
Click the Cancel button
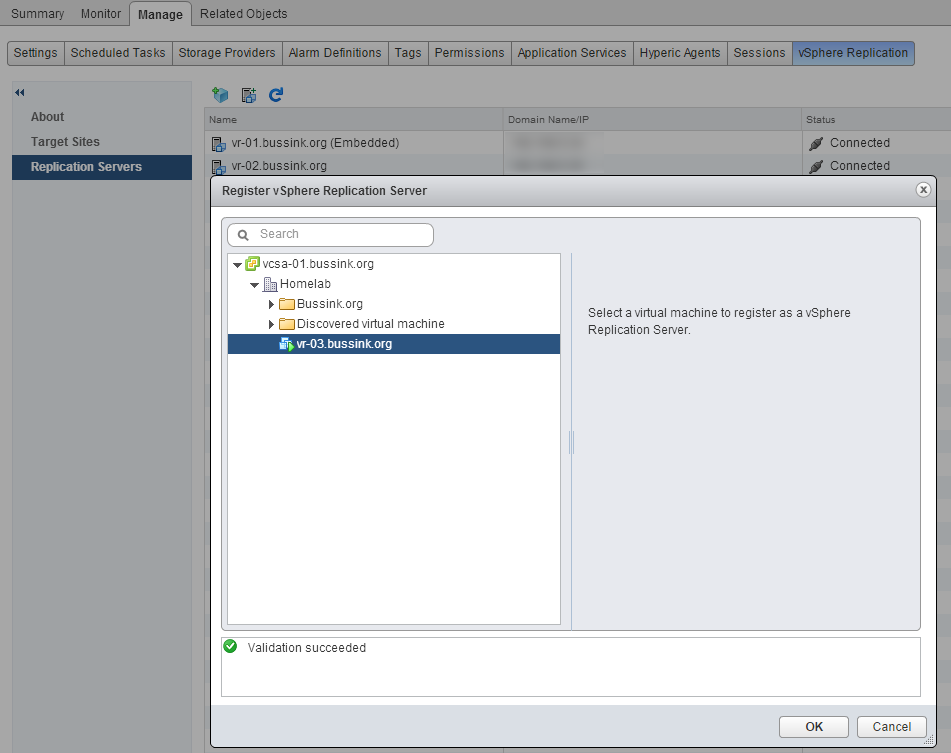pos(892,726)
